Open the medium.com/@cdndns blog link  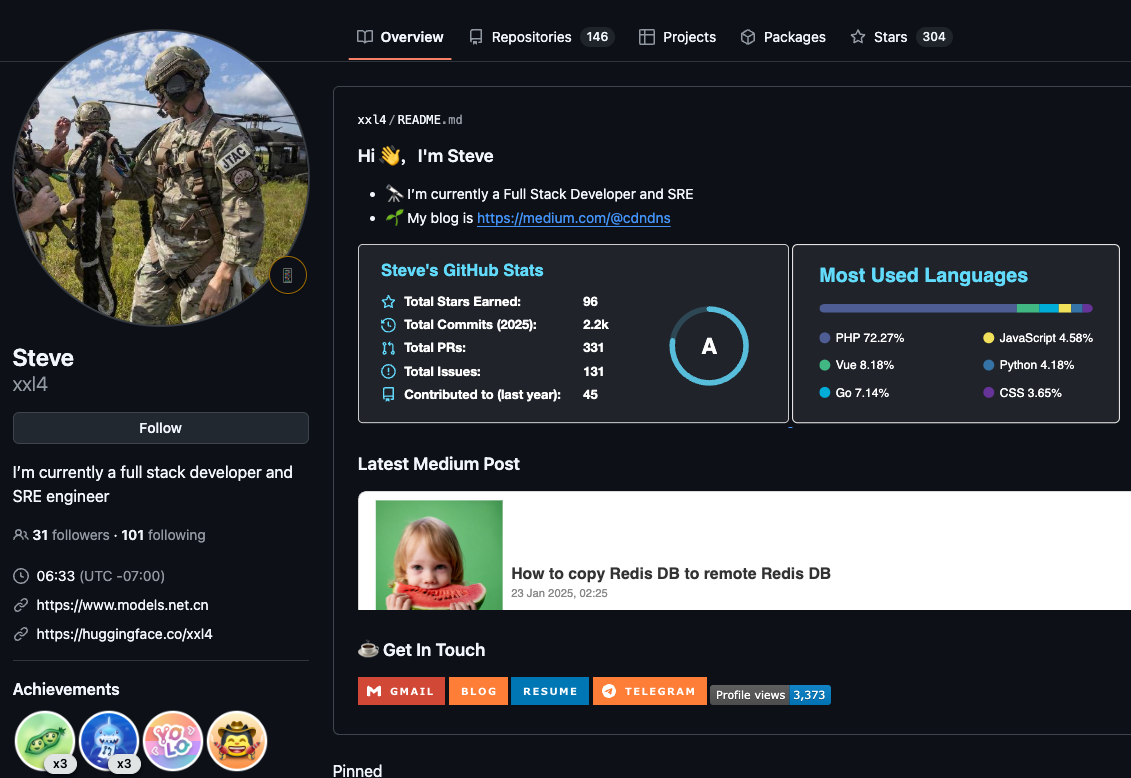click(x=573, y=218)
